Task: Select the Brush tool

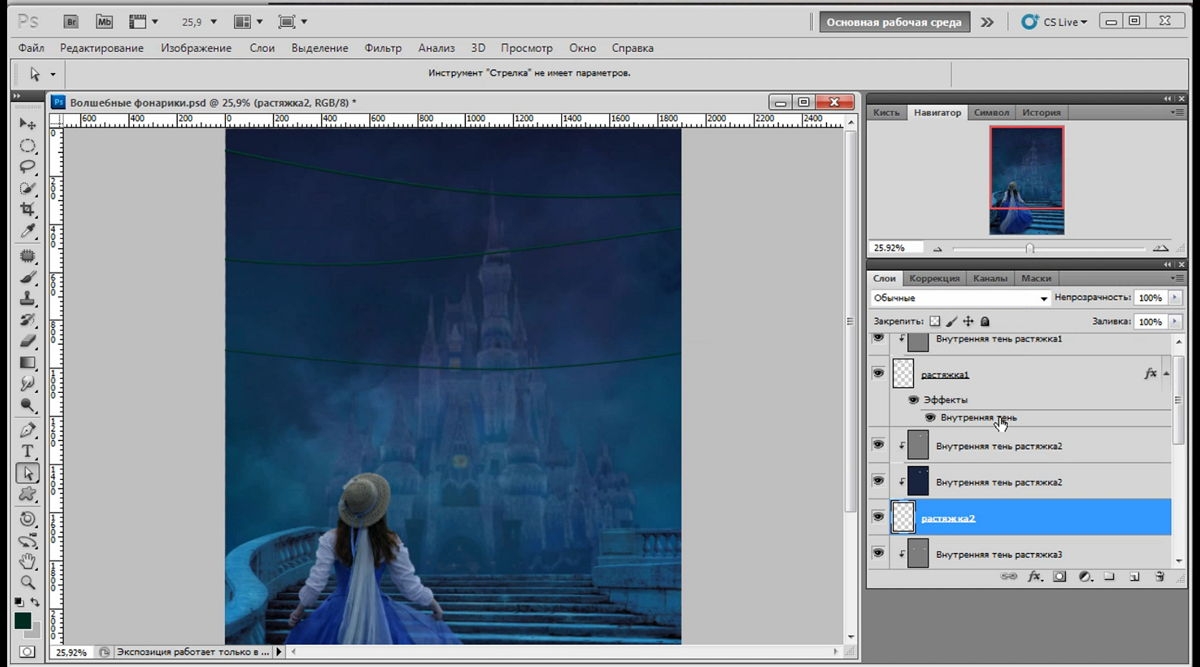Action: click(28, 277)
